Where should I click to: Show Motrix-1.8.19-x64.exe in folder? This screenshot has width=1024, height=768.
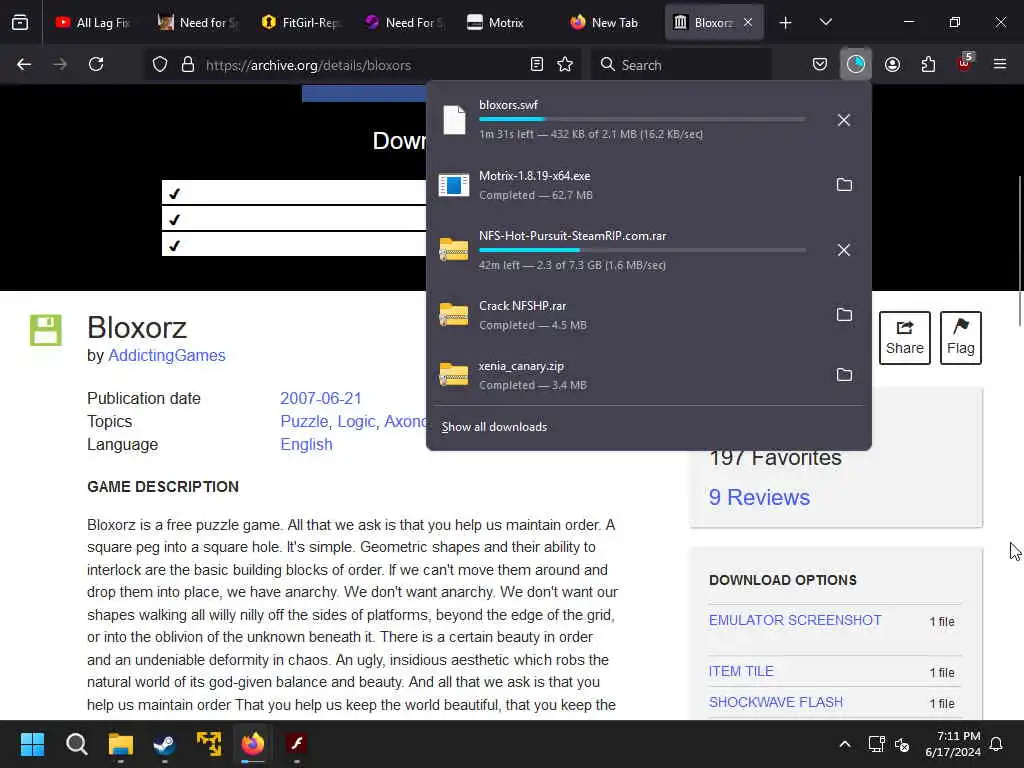point(844,185)
